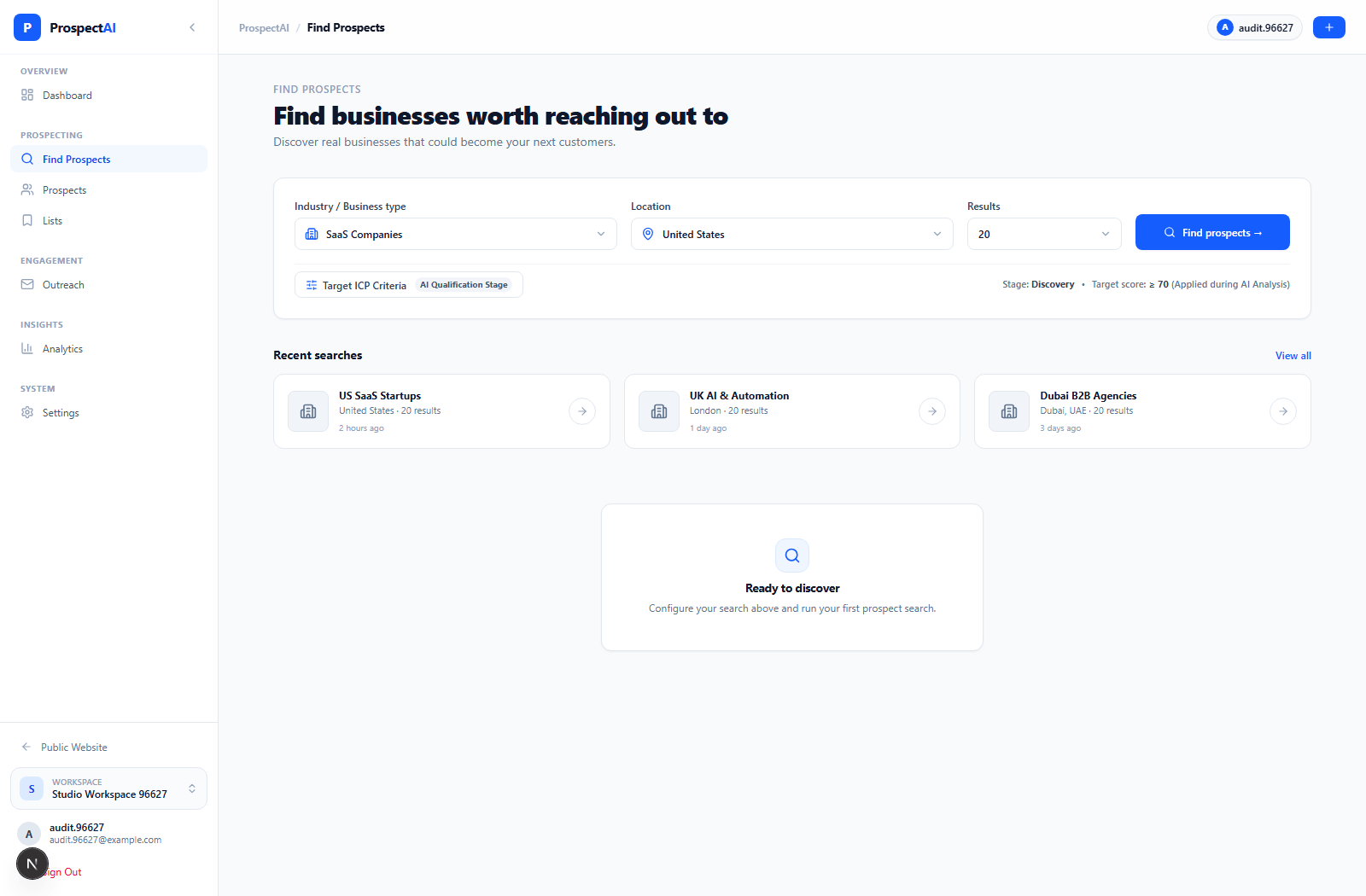This screenshot has height=896, width=1366.
Task: Click the Settings gear icon
Action: click(27, 413)
